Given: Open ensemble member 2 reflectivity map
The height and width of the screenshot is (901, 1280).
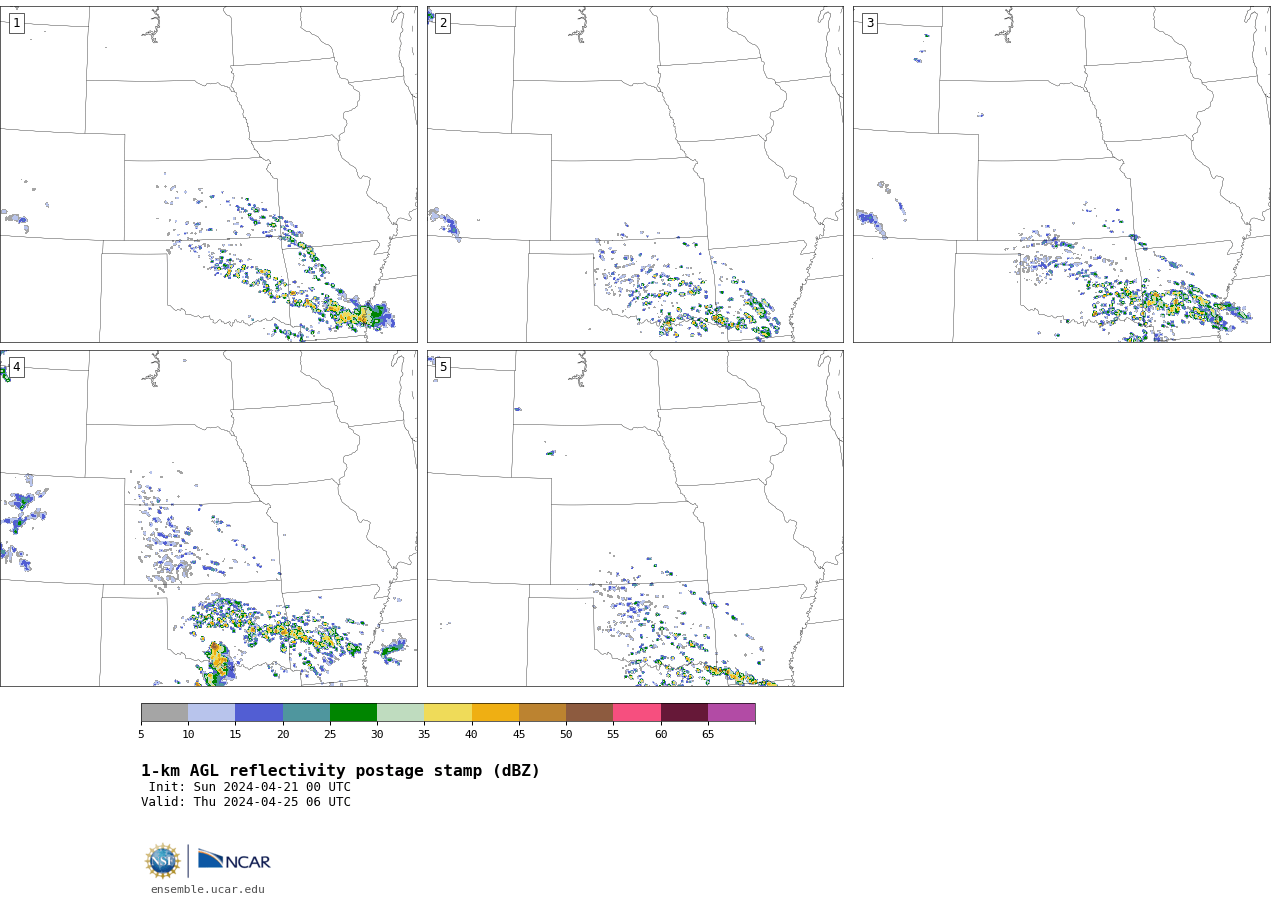Looking at the screenshot, I should 635,174.
